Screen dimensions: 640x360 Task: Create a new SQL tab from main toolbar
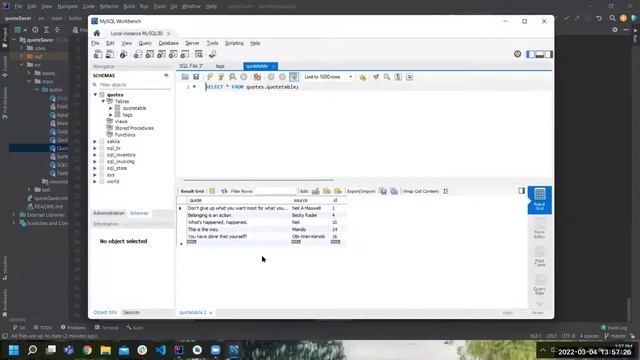click(x=98, y=54)
